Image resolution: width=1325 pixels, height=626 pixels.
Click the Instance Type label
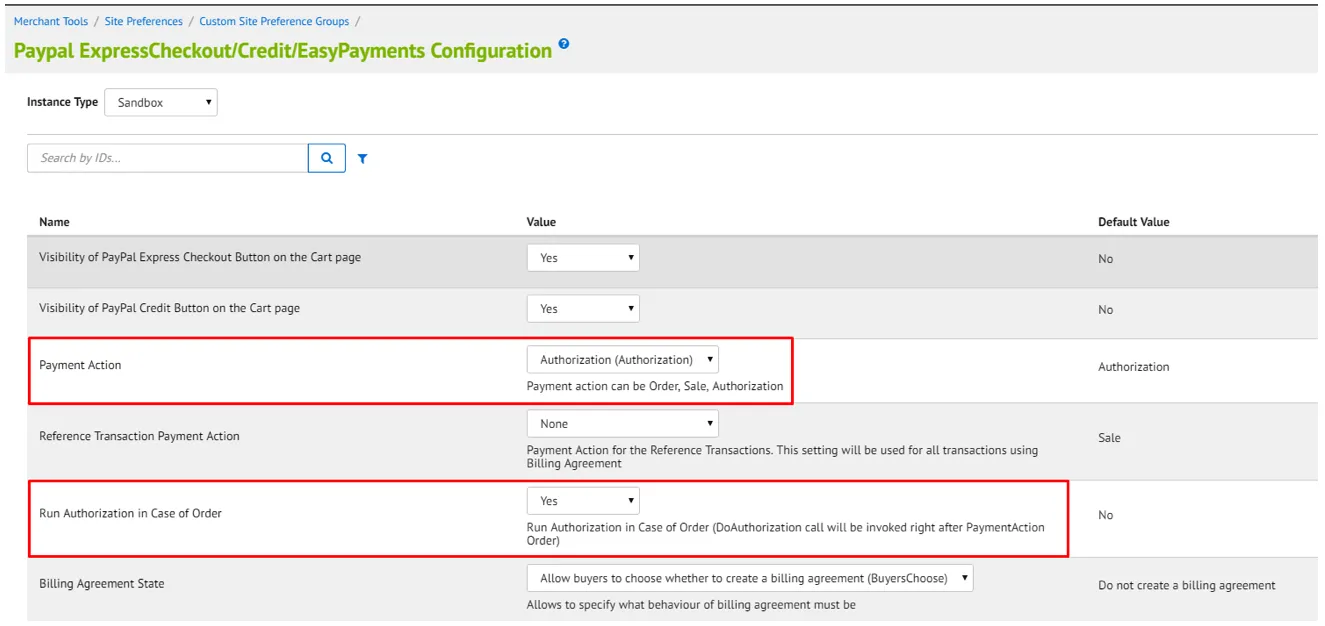[62, 102]
